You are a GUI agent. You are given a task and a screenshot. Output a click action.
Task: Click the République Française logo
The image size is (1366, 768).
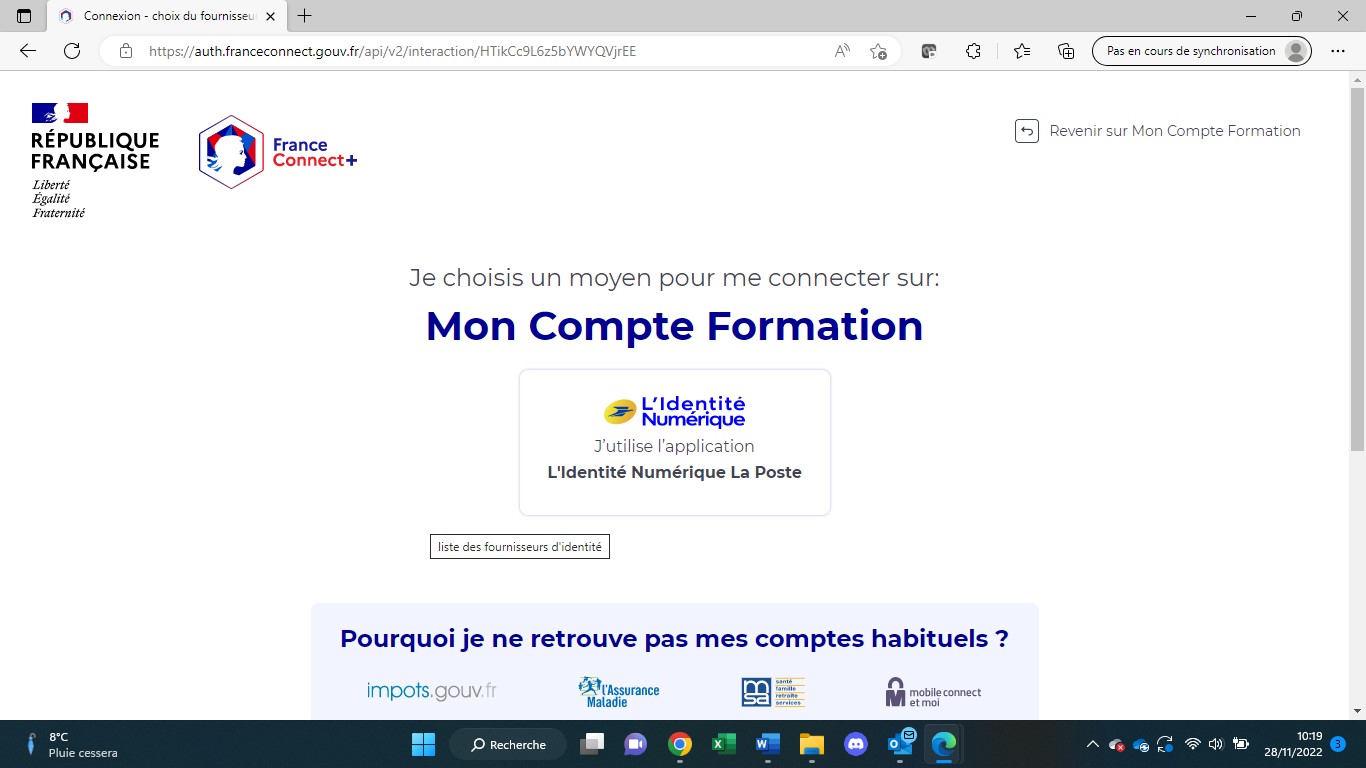95,160
